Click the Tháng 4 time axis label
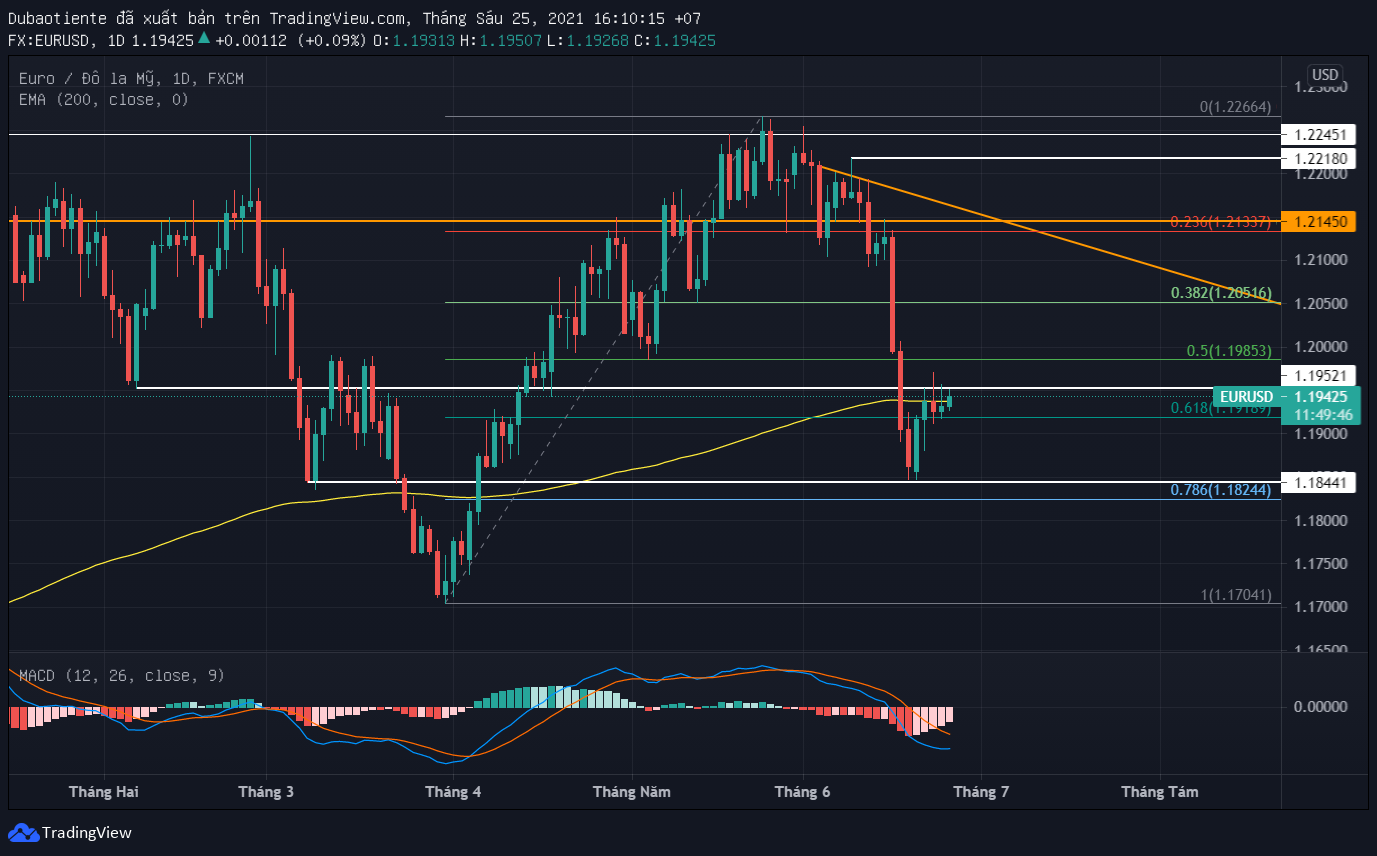The image size is (1377, 856). point(453,791)
